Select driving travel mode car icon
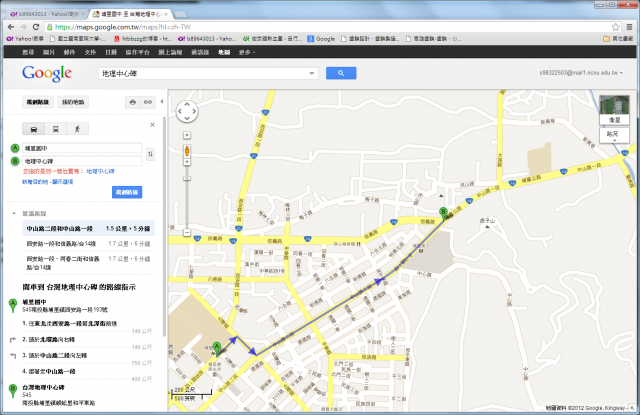 point(34,129)
